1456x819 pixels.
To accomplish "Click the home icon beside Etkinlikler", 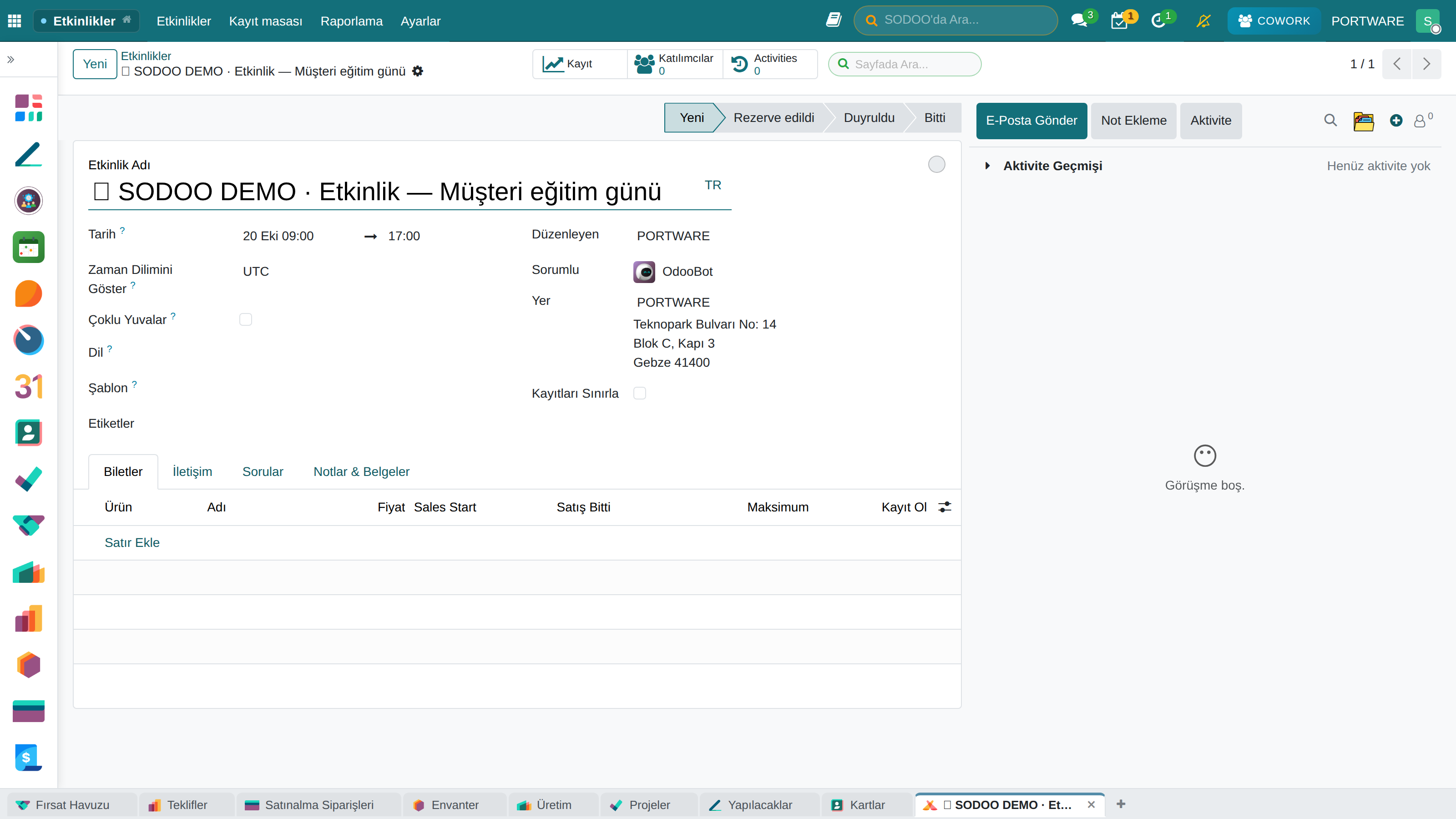I will coord(126,20).
